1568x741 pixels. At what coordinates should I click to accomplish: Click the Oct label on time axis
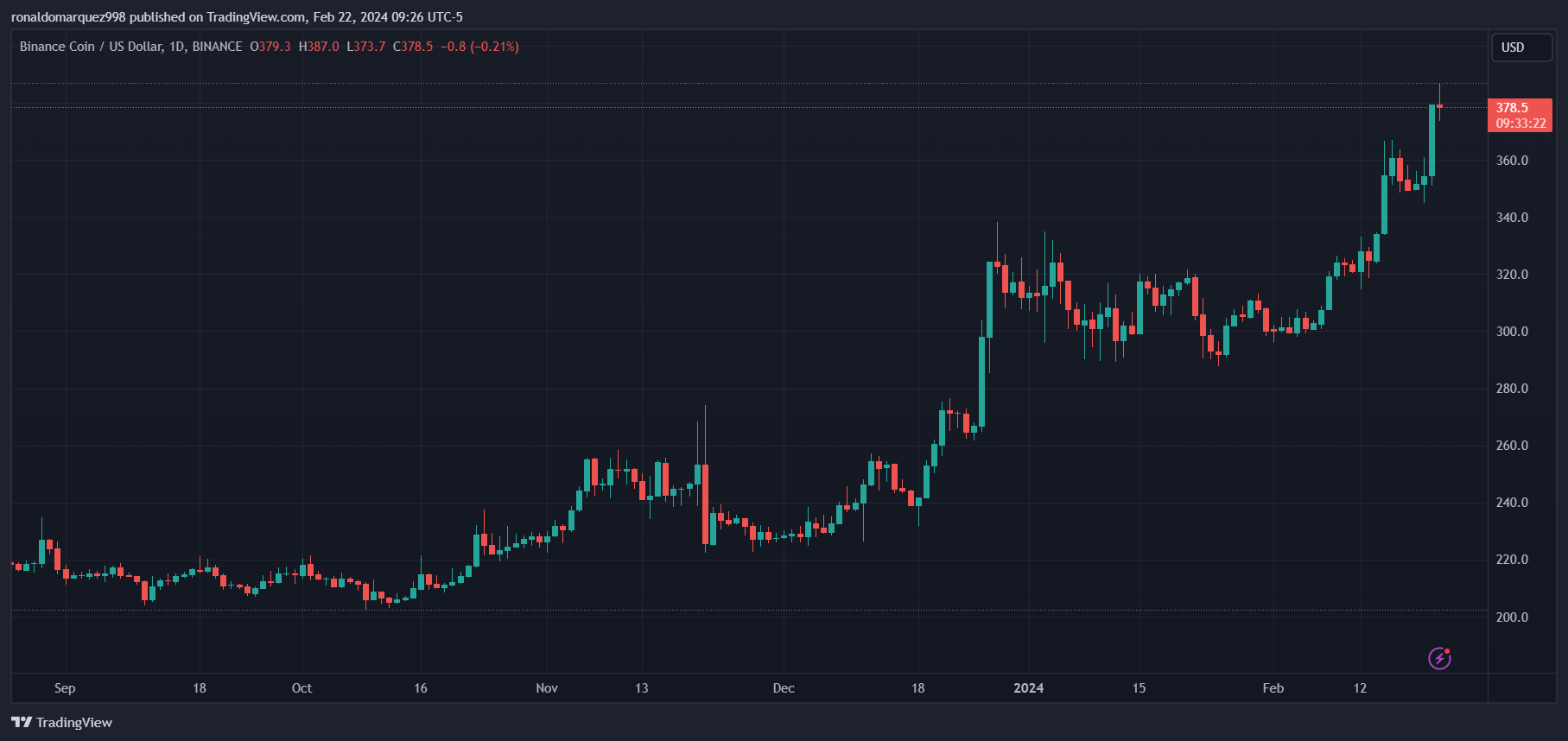tap(302, 688)
